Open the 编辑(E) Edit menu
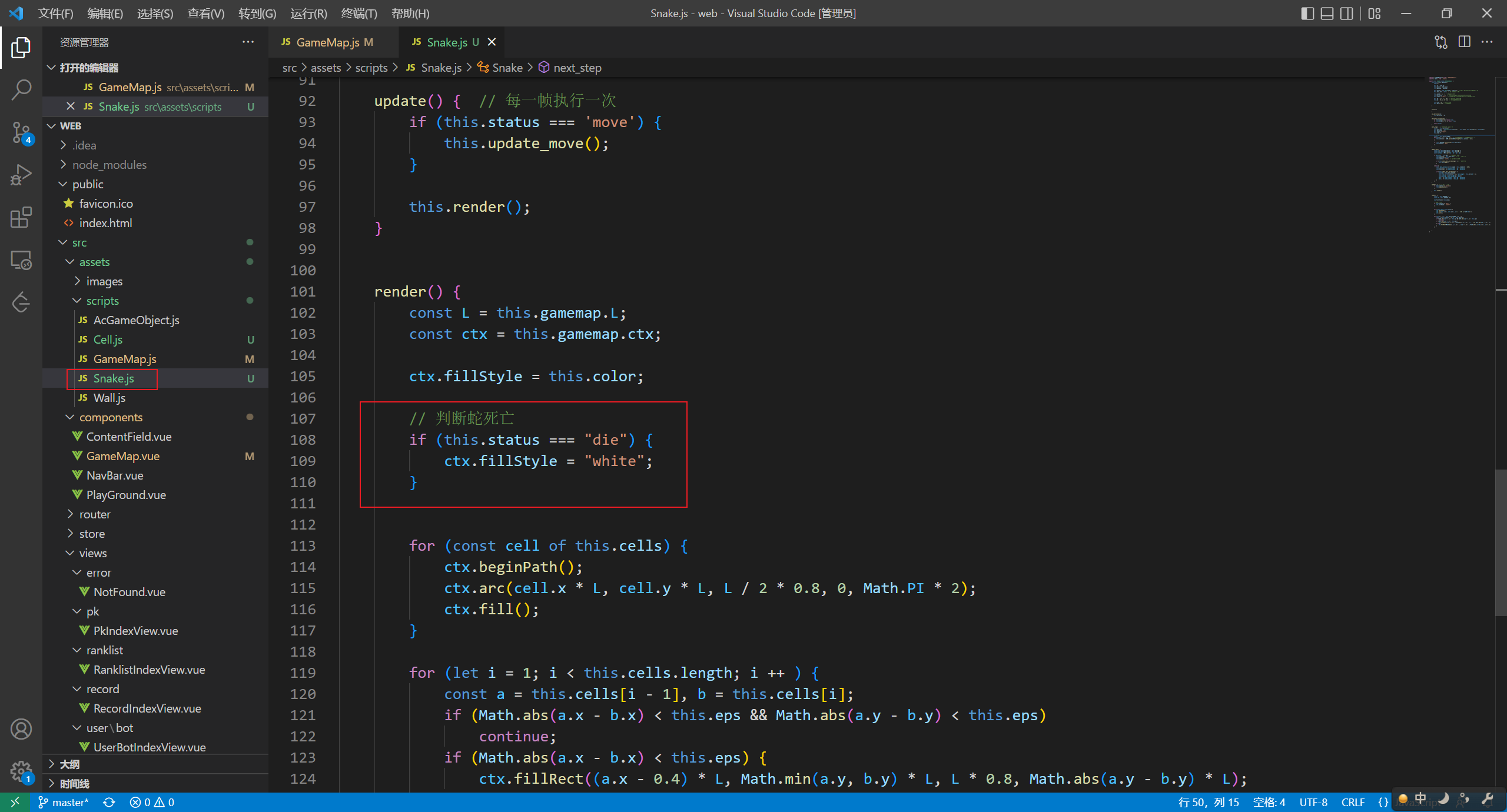Image resolution: width=1507 pixels, height=812 pixels. point(105,13)
